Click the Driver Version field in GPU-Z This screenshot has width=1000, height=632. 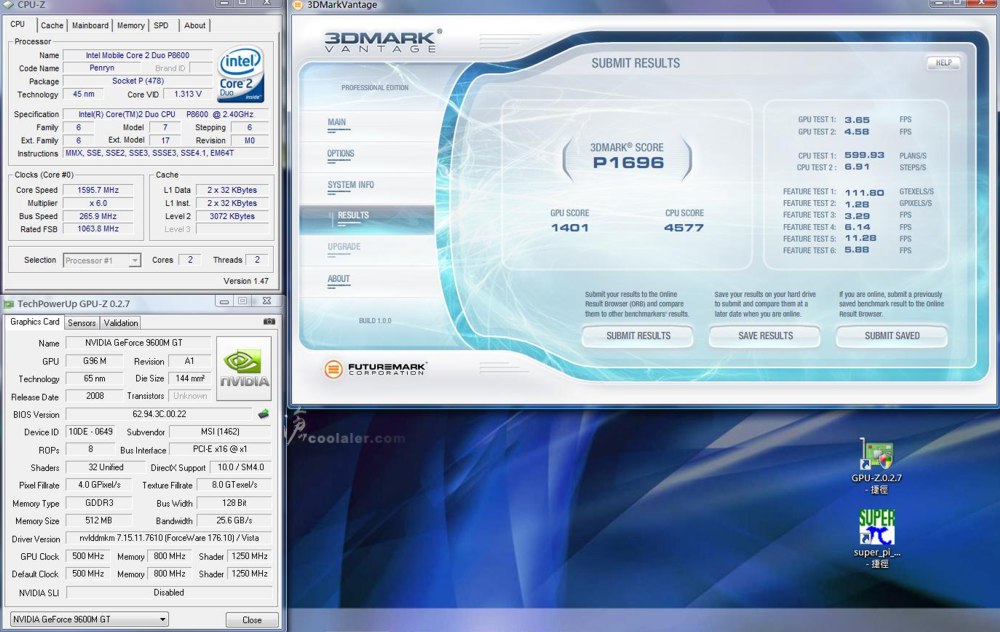tap(169, 538)
